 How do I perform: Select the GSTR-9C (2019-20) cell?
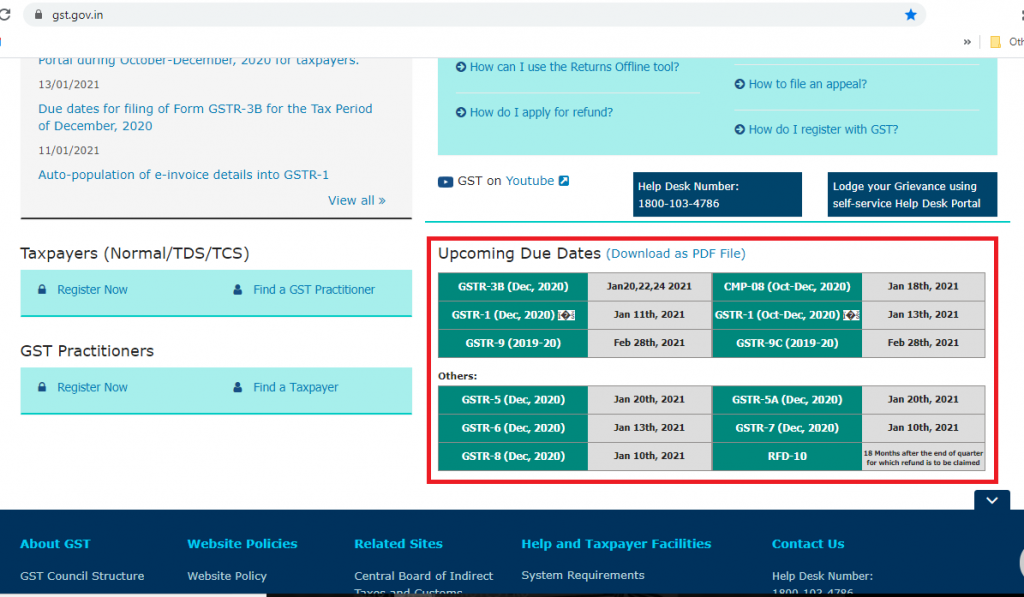[x=786, y=343]
